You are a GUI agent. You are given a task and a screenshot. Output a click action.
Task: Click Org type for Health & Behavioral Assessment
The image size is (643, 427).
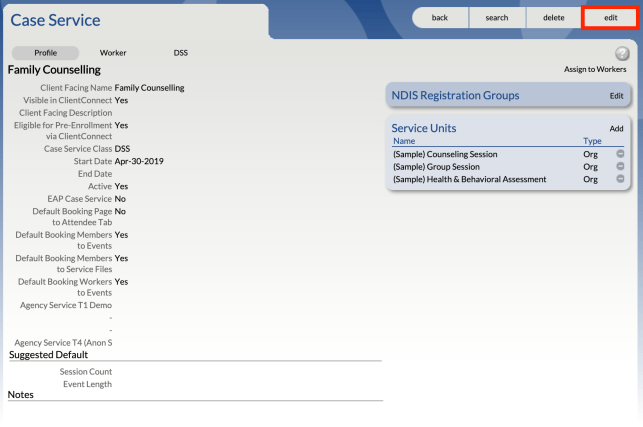(591, 179)
